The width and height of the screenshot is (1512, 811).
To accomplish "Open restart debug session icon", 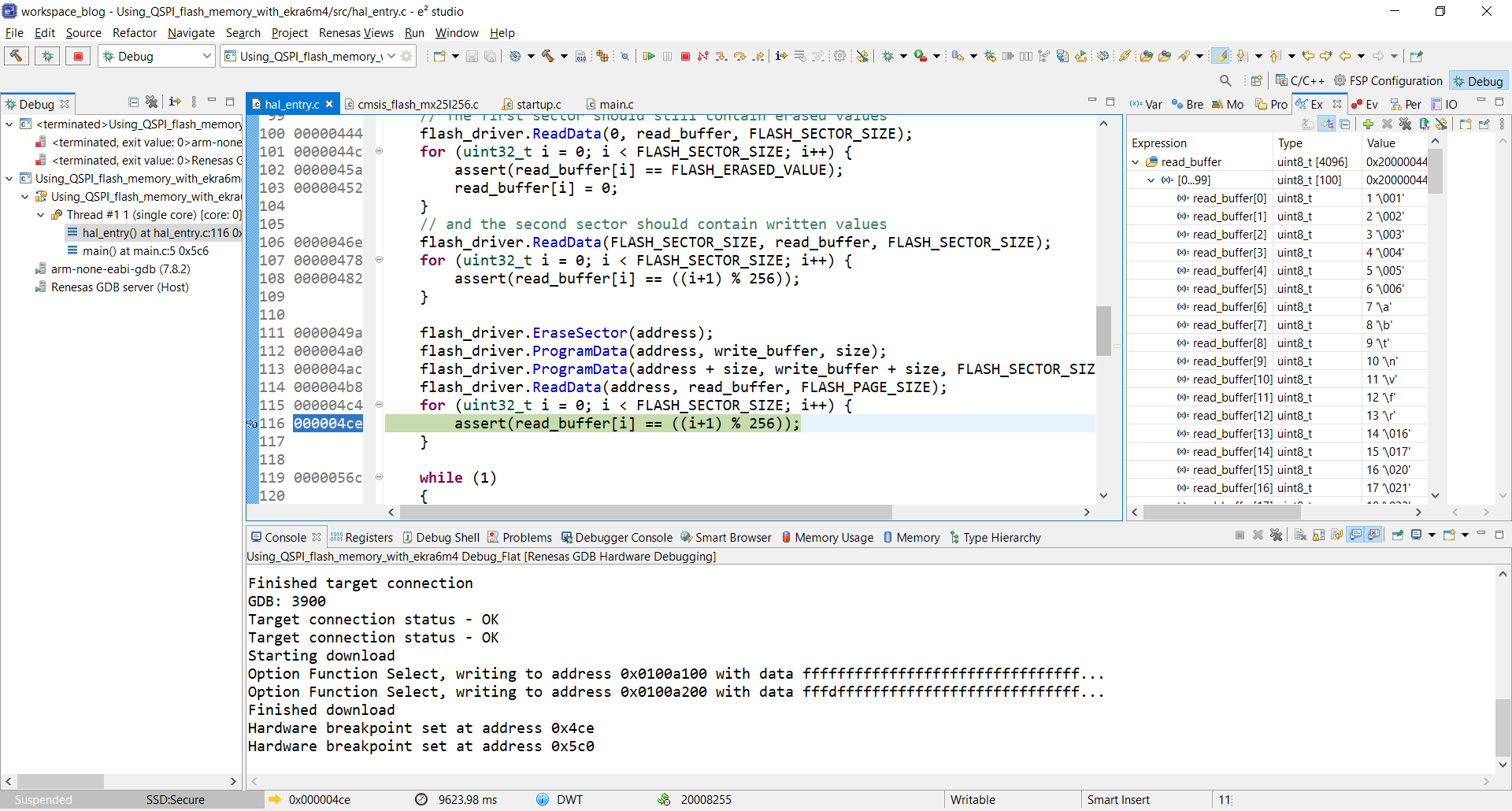I will 1080,56.
